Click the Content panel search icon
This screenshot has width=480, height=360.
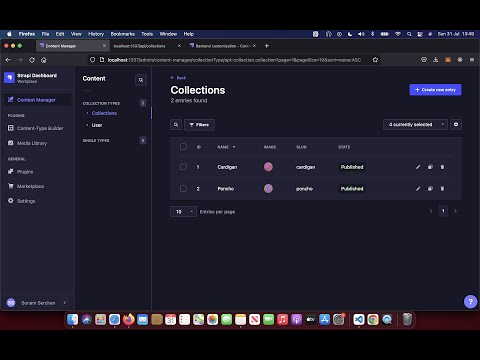(141, 80)
